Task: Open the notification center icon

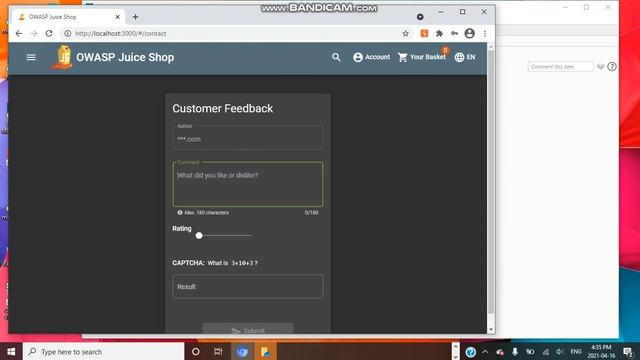Action: click(628, 352)
